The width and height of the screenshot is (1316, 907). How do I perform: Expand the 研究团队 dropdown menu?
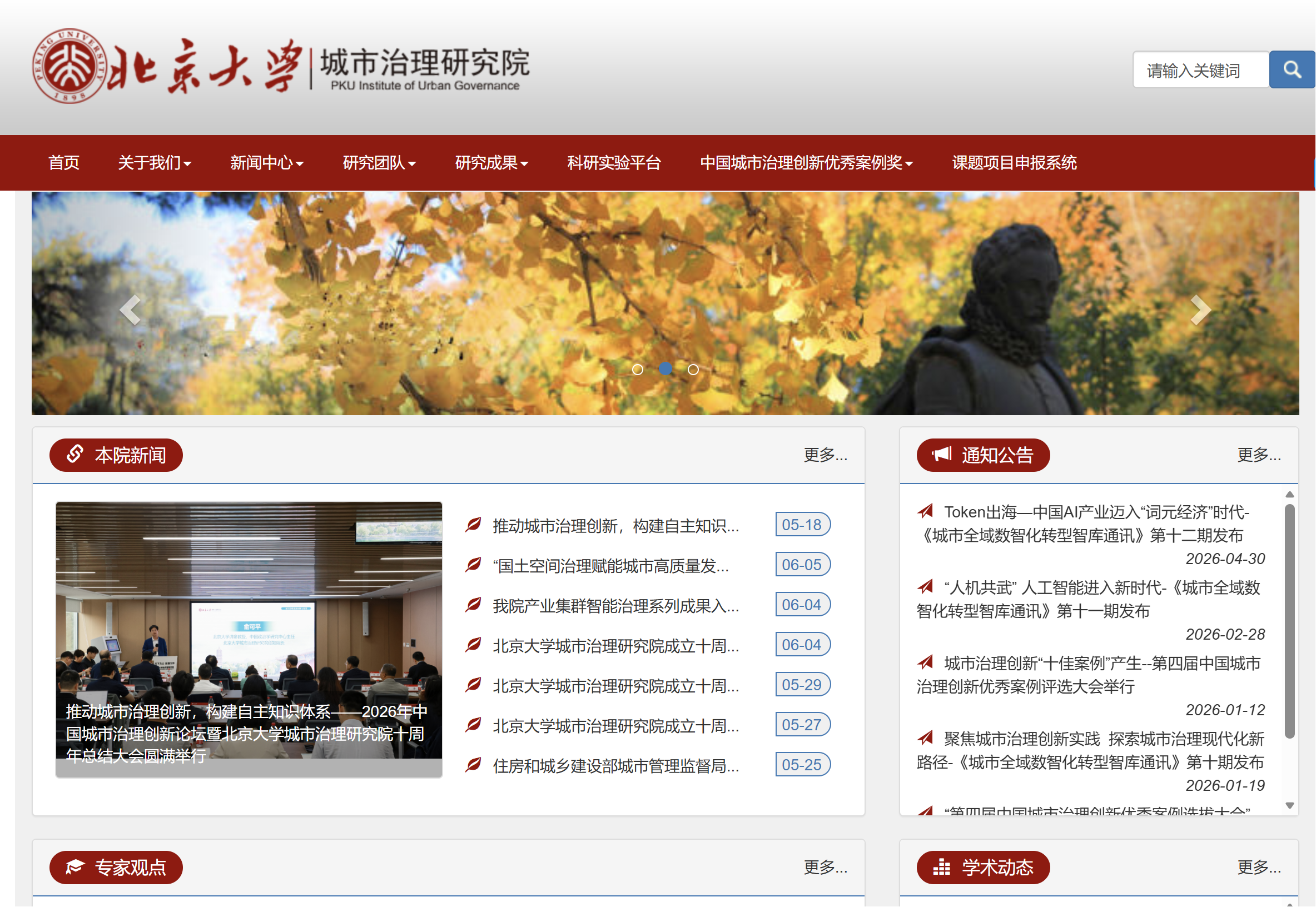[x=379, y=163]
